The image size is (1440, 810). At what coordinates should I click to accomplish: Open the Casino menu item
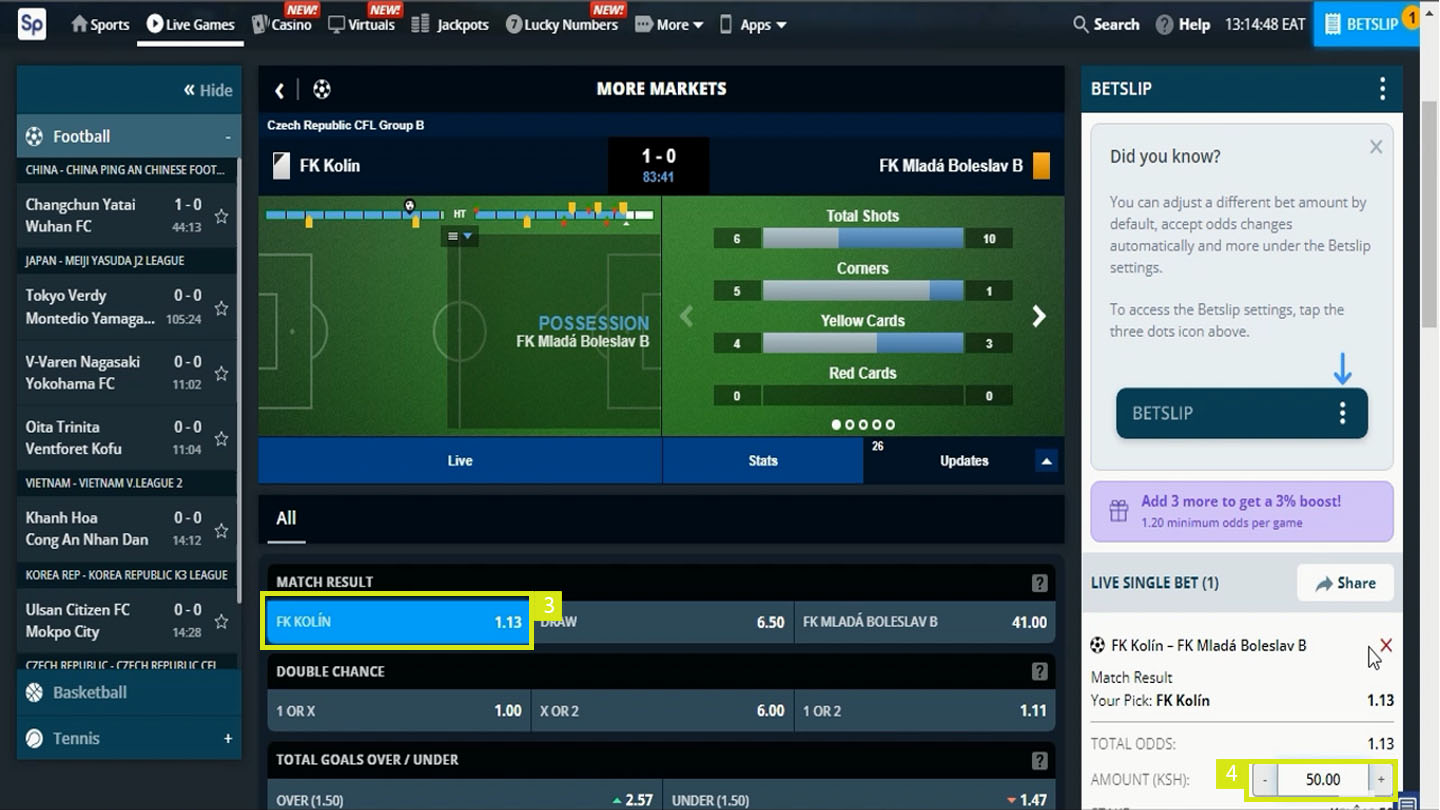282,24
